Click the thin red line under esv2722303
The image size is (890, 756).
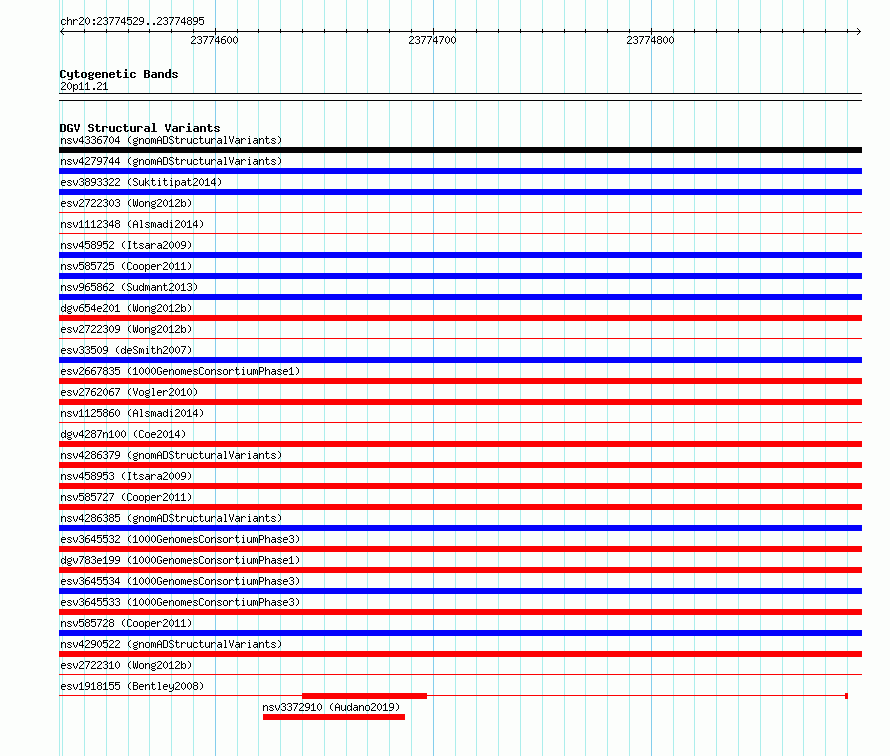(x=460, y=213)
